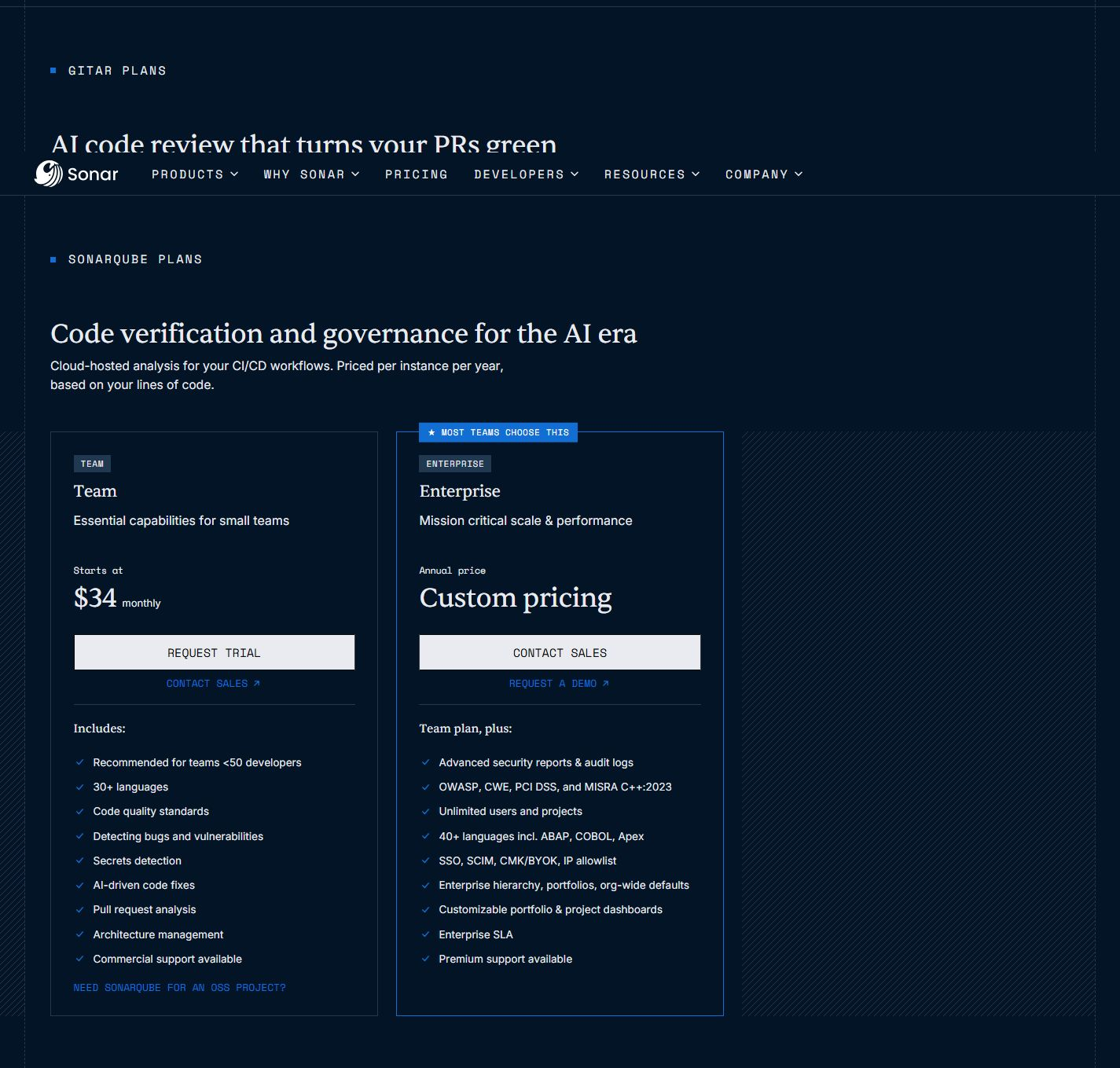Click Enterprise hierarchy, portfolios feature
Viewport: 1120px width, 1068px height.
(564, 885)
